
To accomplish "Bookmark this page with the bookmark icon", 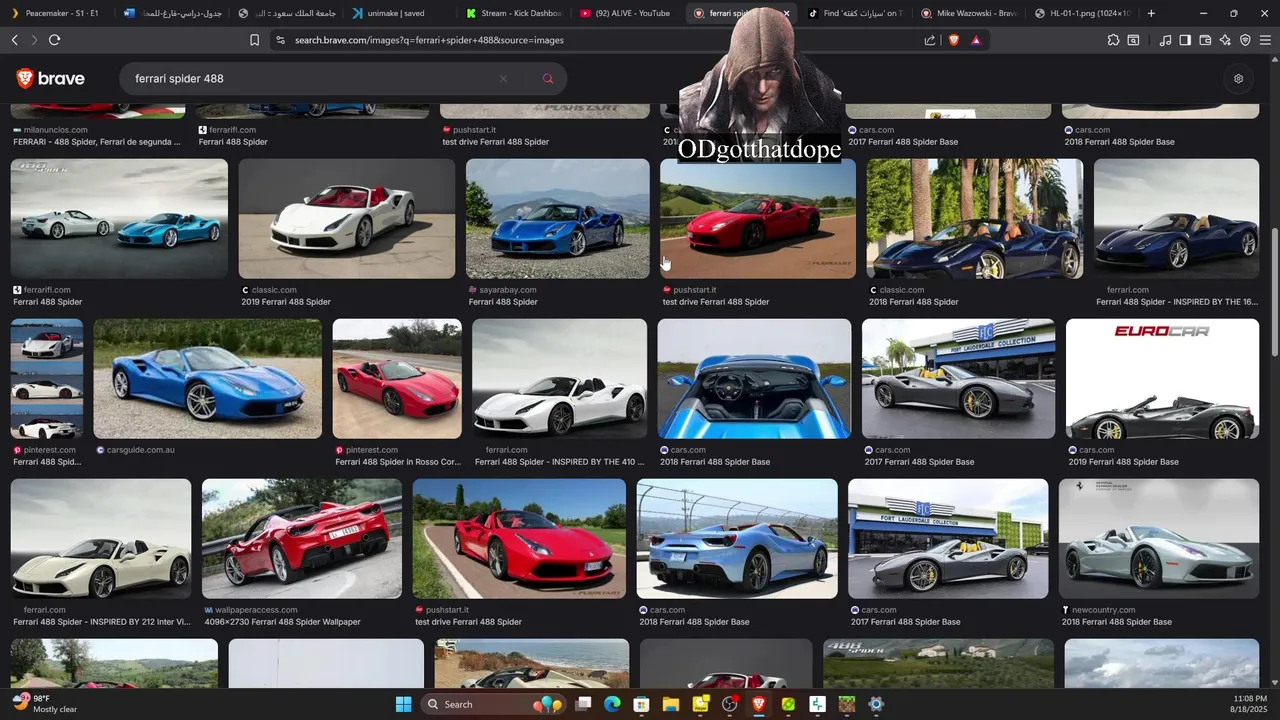I will click(x=254, y=40).
